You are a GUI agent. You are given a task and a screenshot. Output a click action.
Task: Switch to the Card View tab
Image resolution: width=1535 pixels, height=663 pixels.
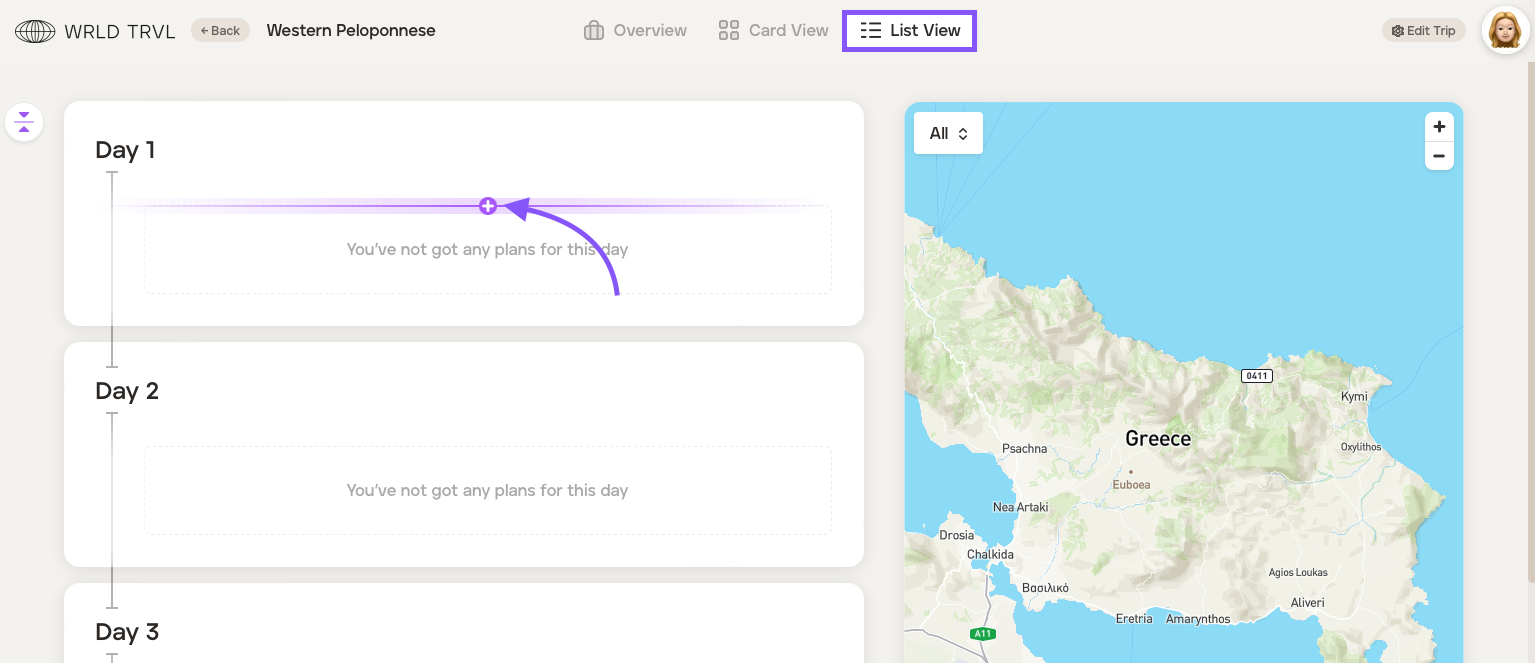point(773,31)
